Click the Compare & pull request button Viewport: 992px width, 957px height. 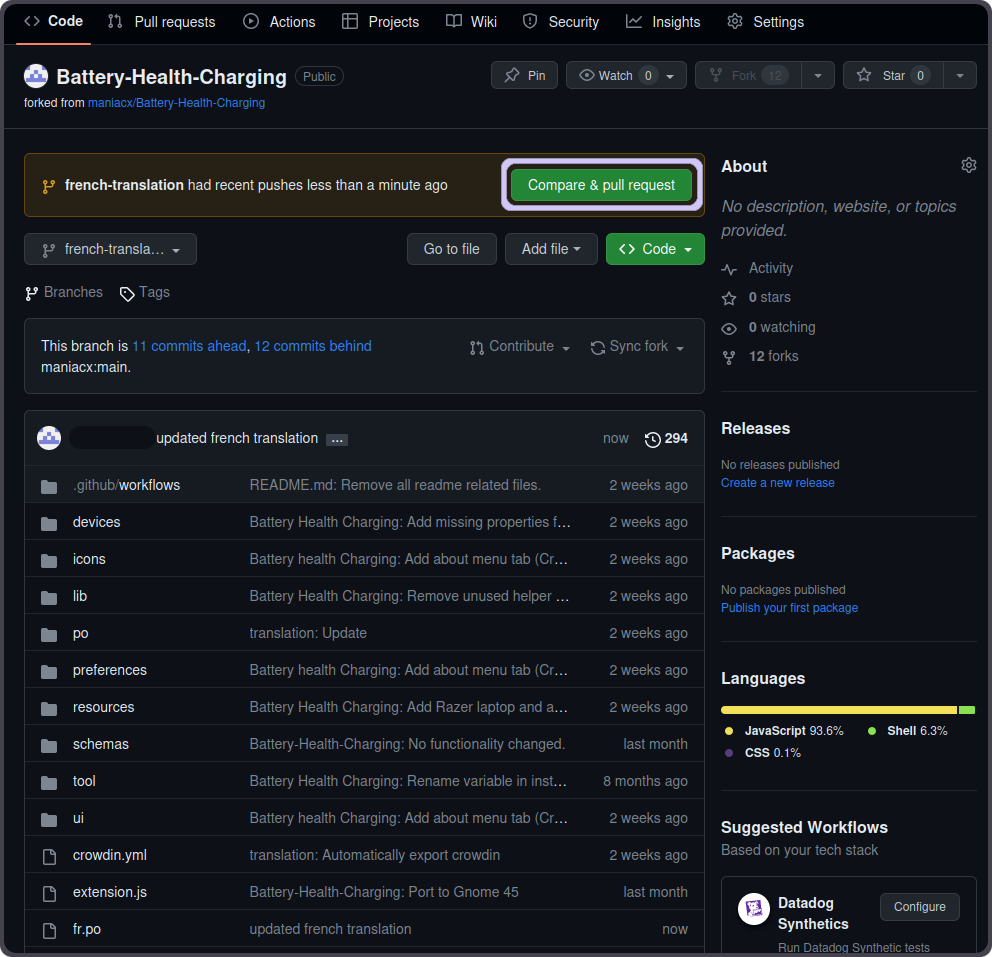[x=601, y=185]
